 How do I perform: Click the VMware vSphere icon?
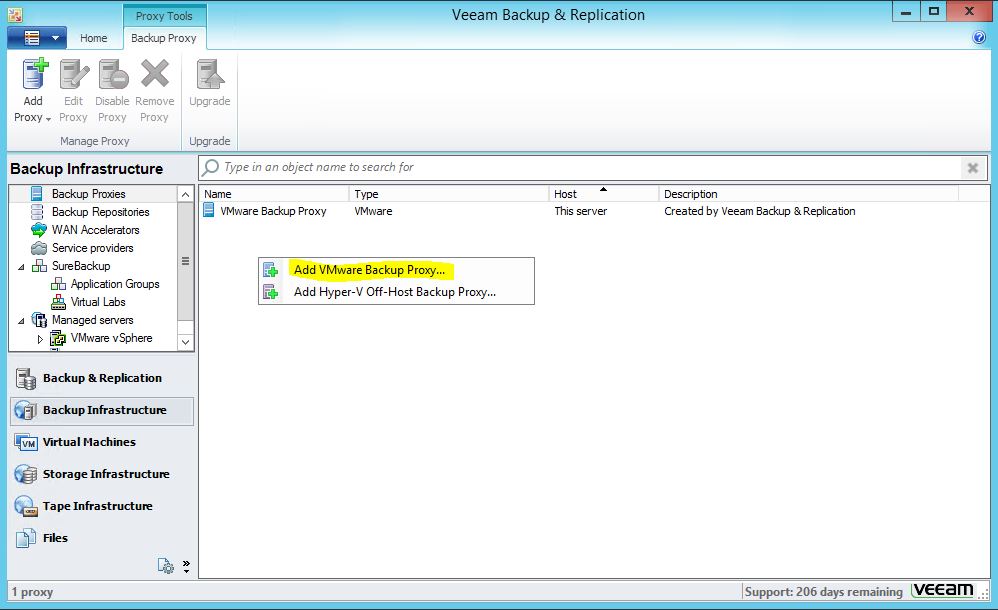pos(58,338)
